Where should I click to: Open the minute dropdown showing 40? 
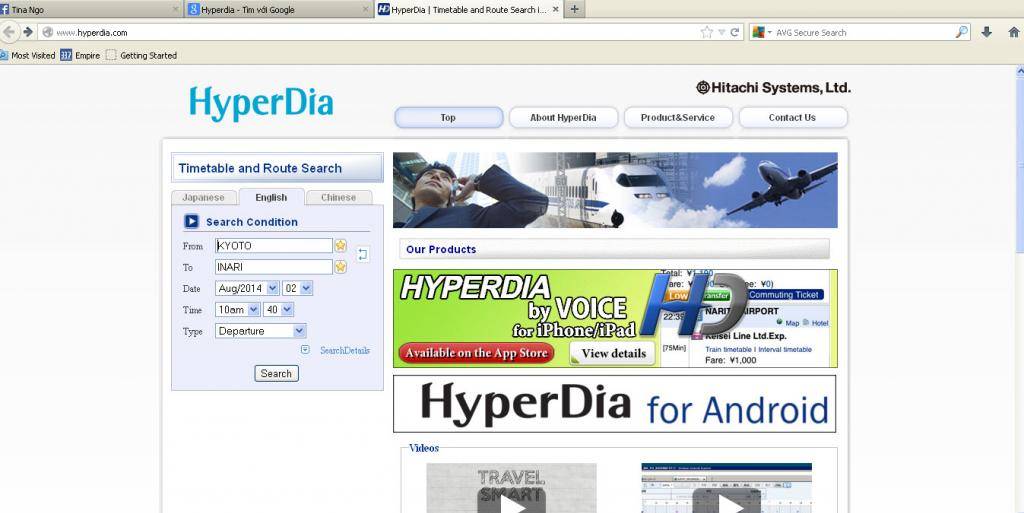(x=278, y=309)
